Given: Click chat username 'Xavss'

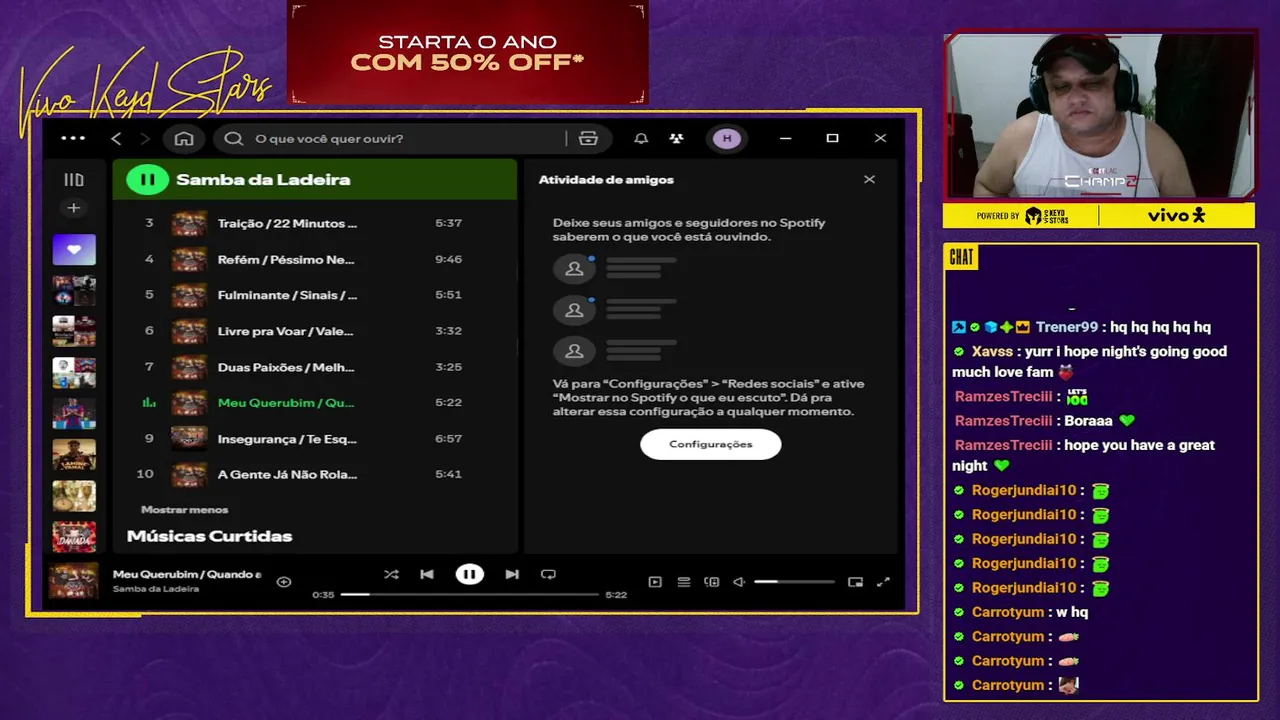Looking at the screenshot, I should [x=992, y=352].
